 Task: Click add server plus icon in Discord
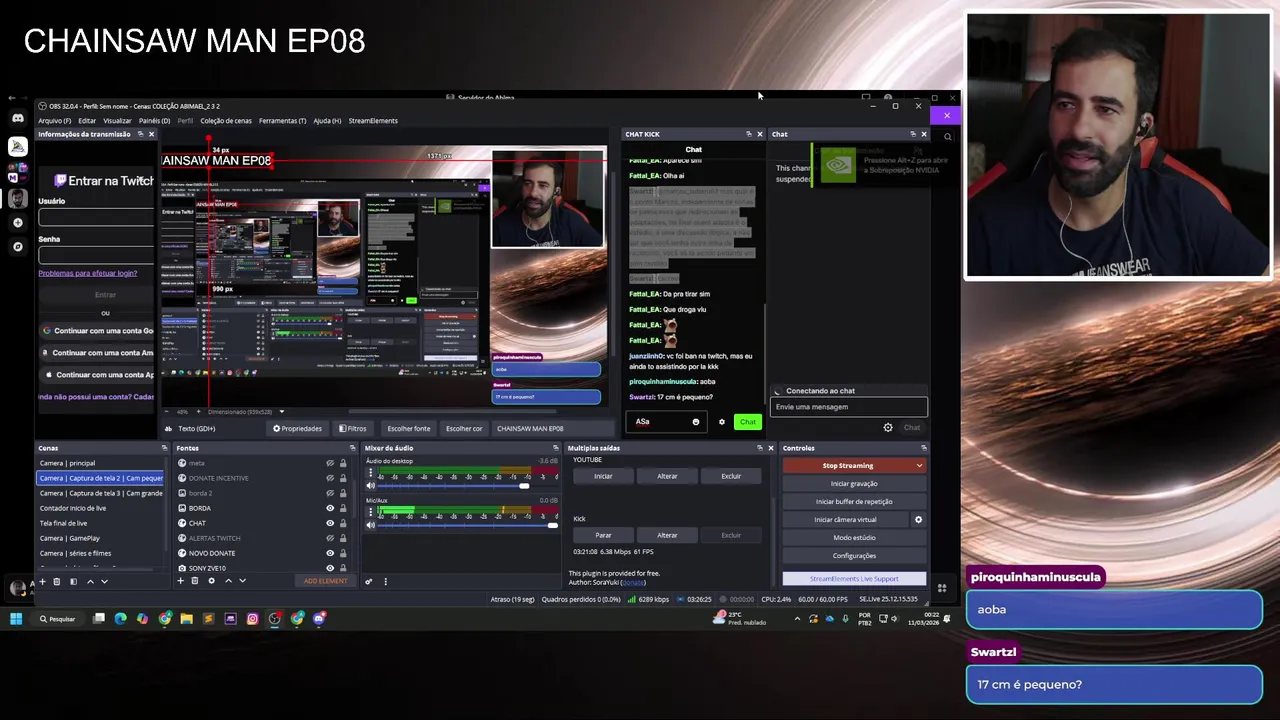click(x=18, y=222)
